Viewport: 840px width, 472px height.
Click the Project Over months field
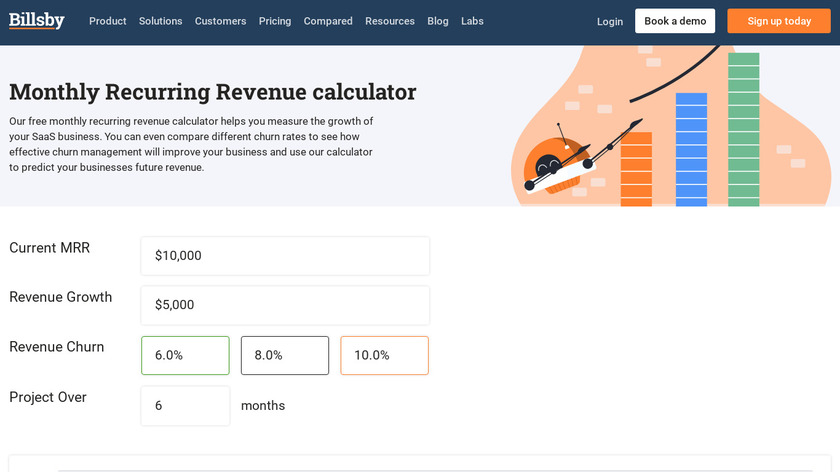pyautogui.click(x=185, y=406)
